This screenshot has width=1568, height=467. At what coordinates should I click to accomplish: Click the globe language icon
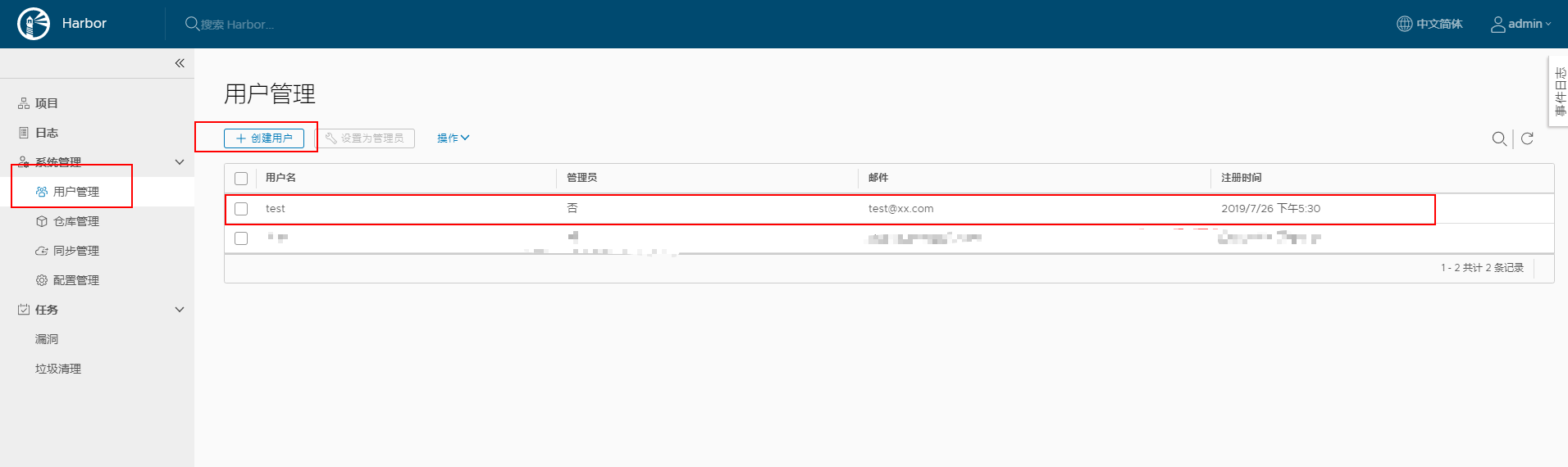pos(1404,24)
